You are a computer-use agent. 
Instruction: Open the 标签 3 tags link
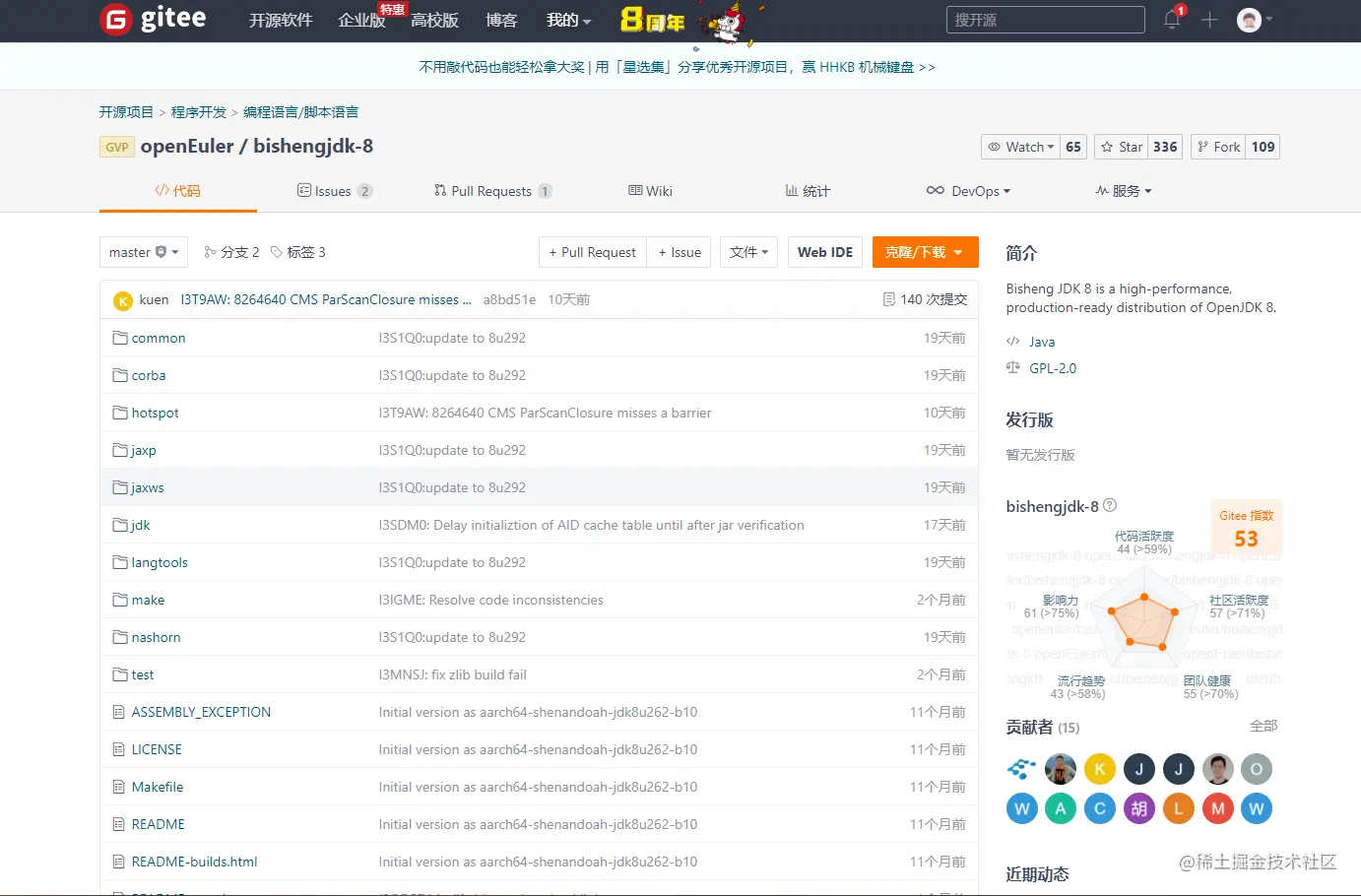[x=297, y=252]
